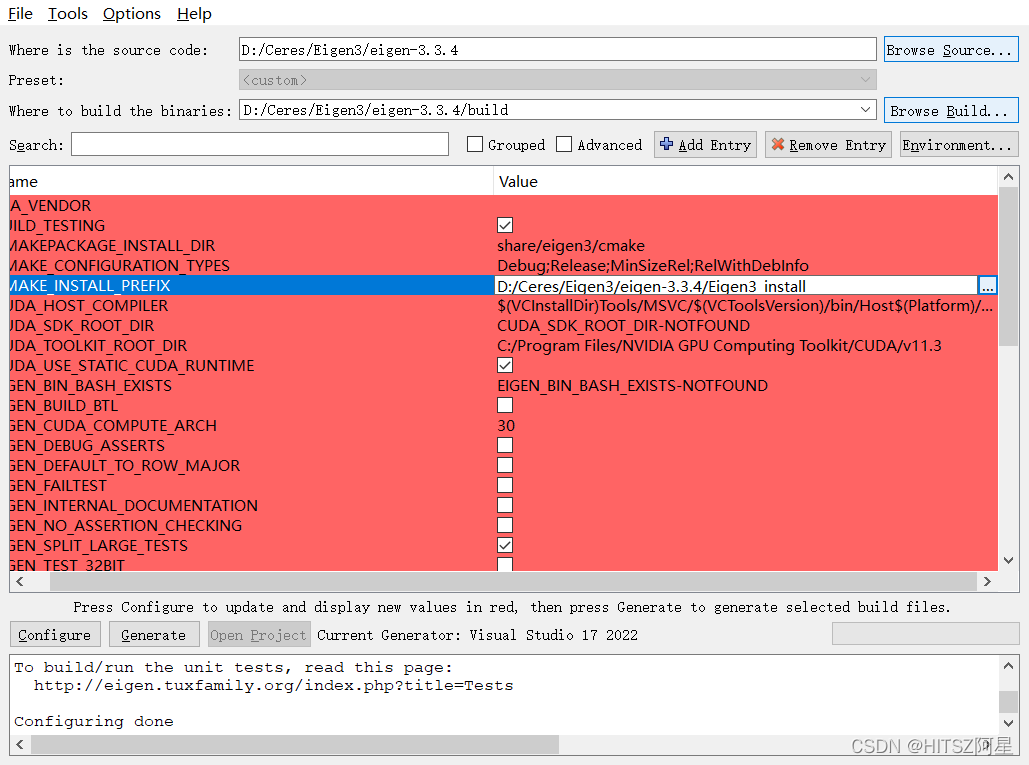1029x765 pixels.
Task: Click into the Search field
Action: point(260,144)
